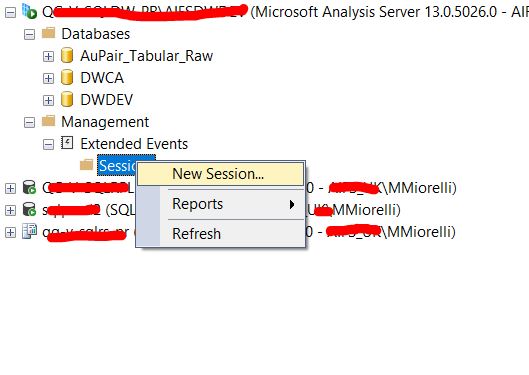Viewport: 529px width, 375px height.
Task: Select the AuPair_Tabular_Raw database cylinder icon
Action: [x=67, y=55]
